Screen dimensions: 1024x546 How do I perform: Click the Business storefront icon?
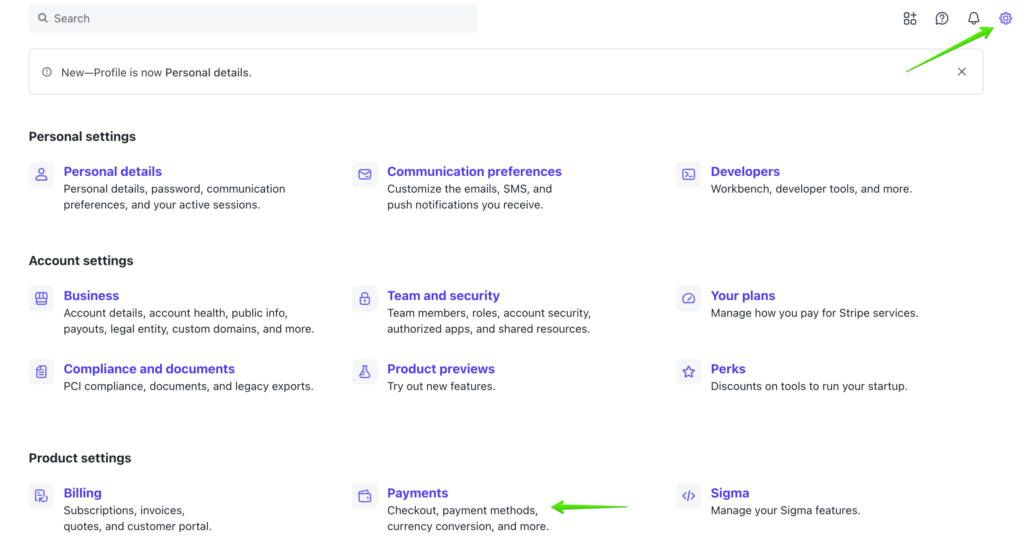(x=41, y=298)
